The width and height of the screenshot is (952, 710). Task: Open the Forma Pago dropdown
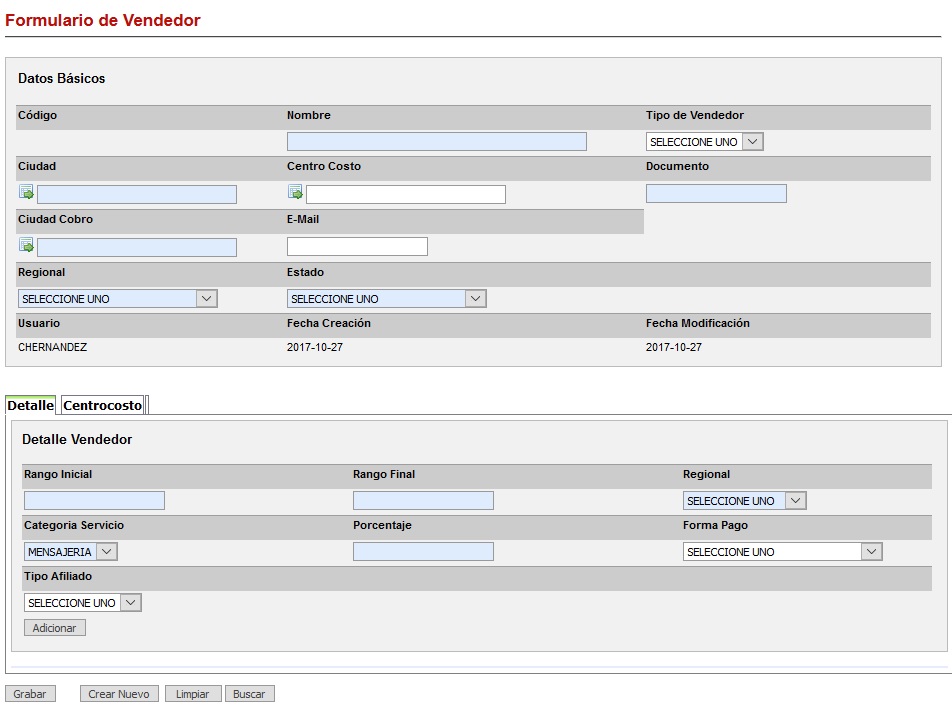coord(782,552)
